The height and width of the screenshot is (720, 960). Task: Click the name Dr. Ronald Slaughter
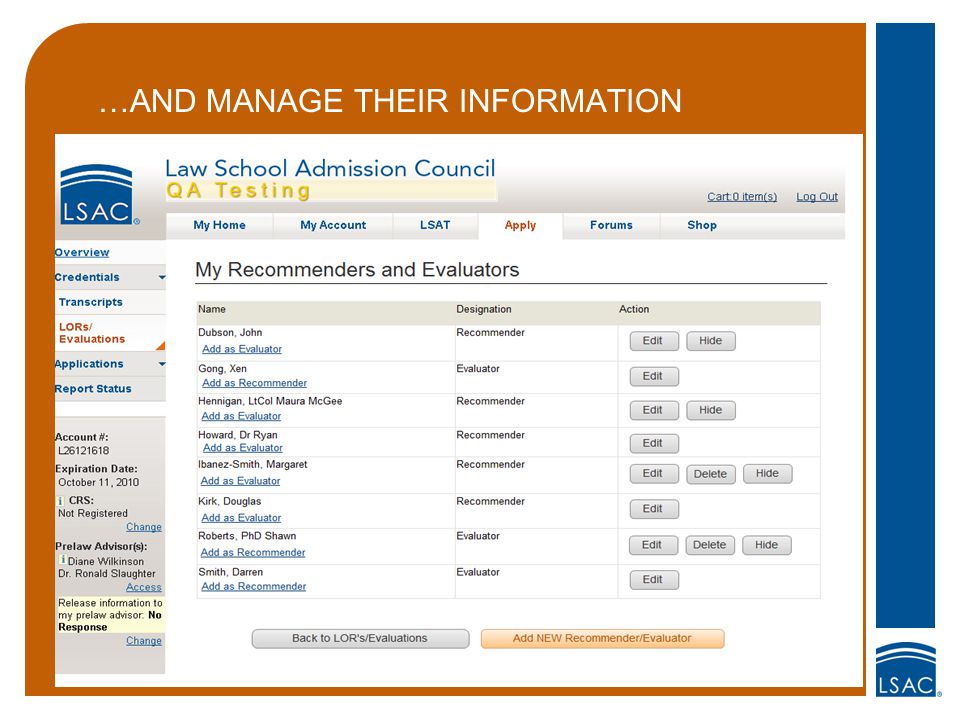(107, 574)
